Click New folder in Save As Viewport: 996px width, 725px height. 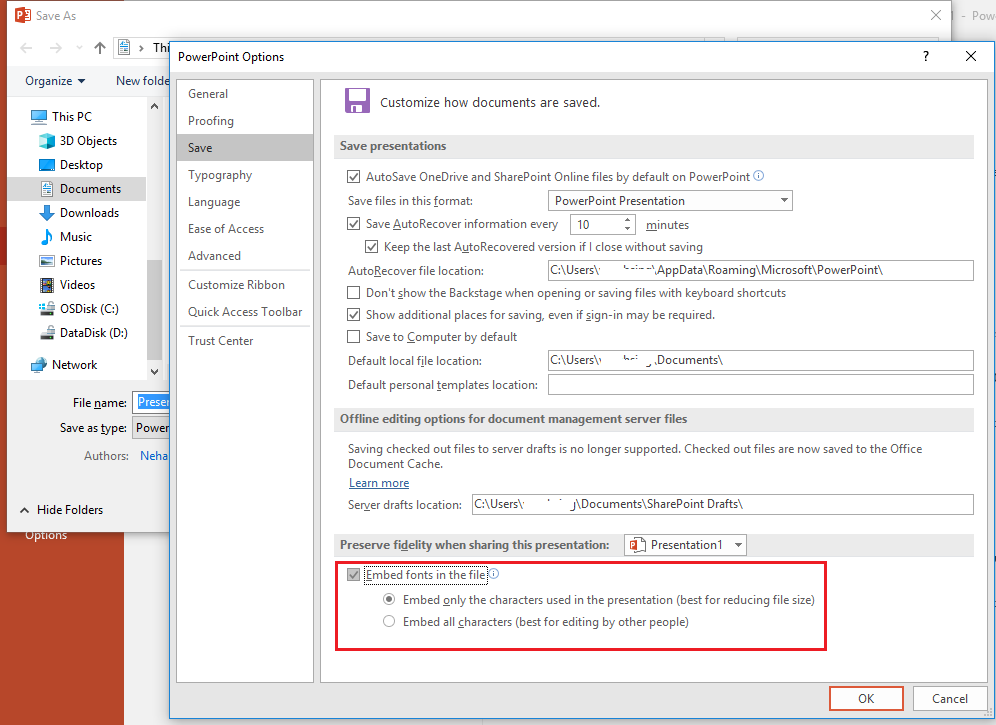click(x=142, y=81)
